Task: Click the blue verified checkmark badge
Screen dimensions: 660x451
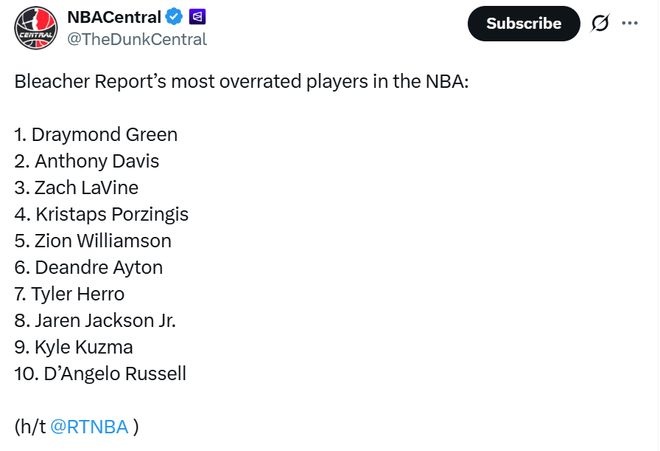Action: 174,16
